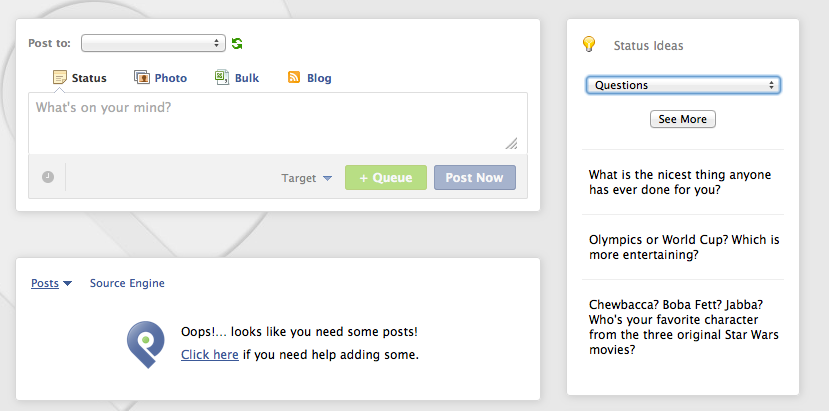Viewport: 829px width, 411px height.
Task: Select the Photo tab icon
Action: coord(142,77)
